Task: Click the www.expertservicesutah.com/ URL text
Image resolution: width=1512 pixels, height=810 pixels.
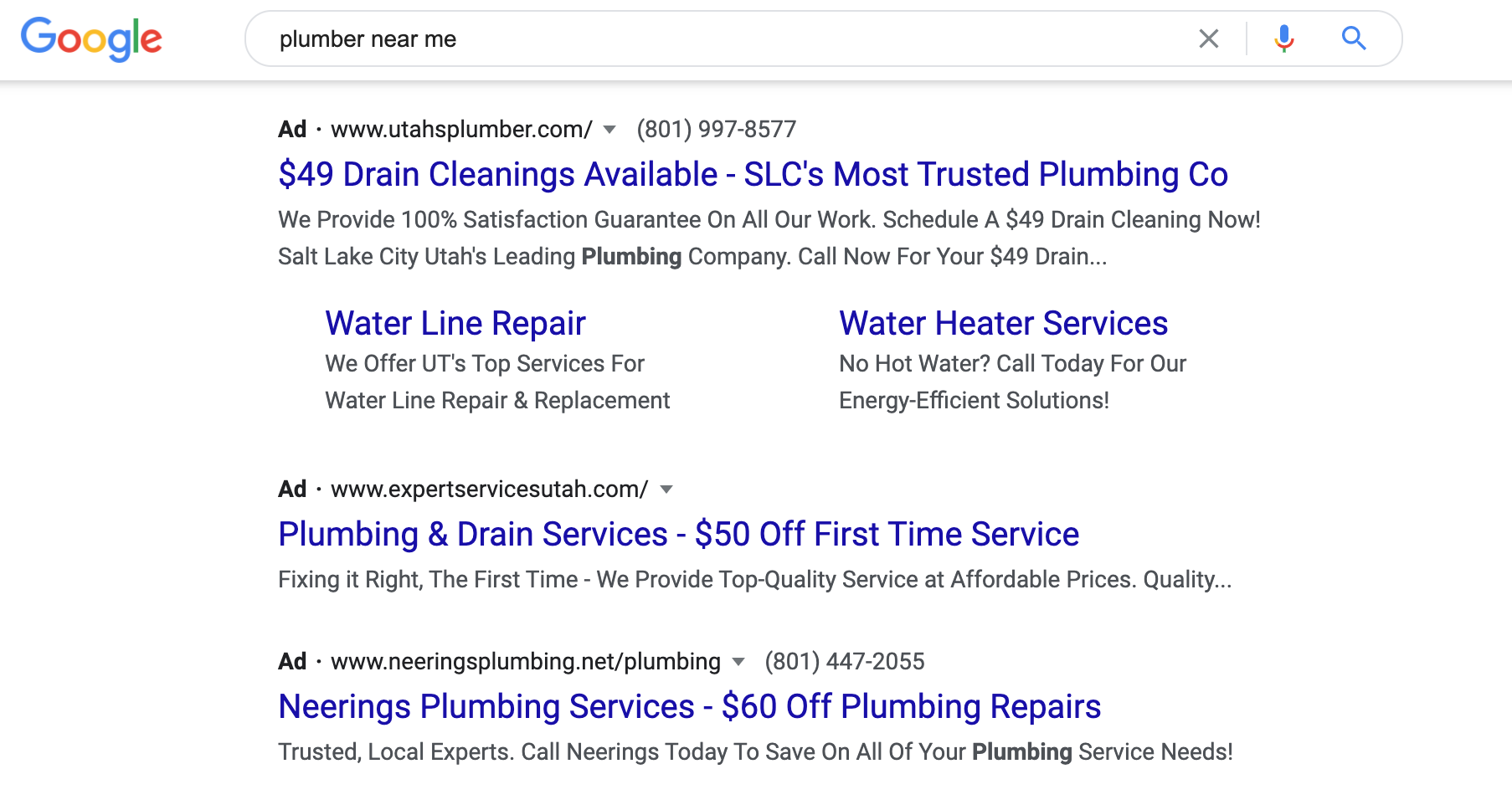Action: click(x=490, y=489)
